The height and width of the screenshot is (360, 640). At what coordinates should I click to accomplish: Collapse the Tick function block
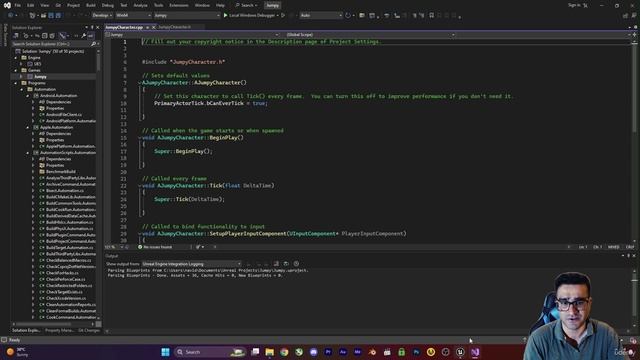point(139,186)
